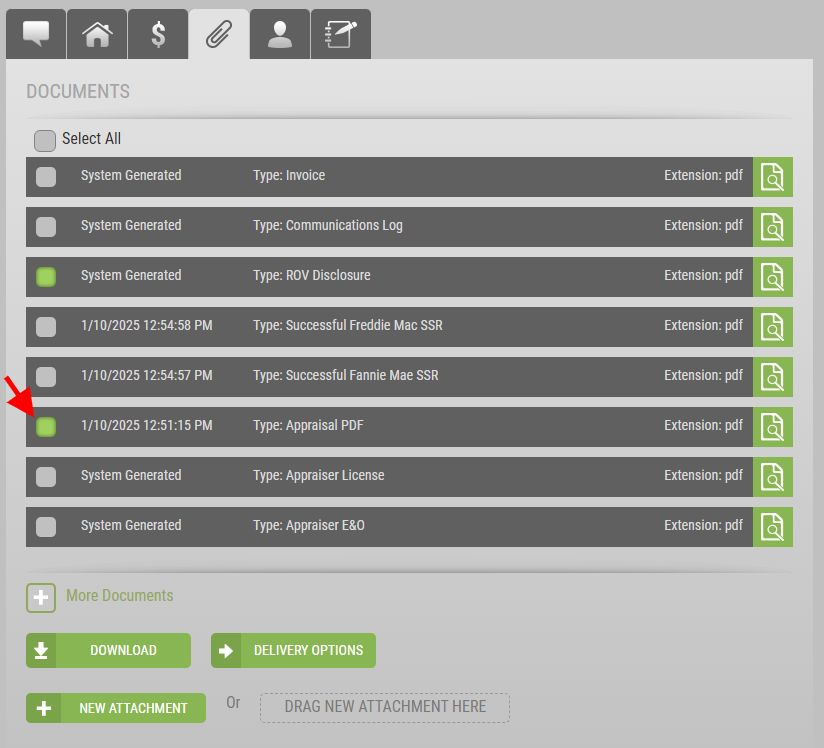Viewport: 824px width, 748px height.
Task: Check the Successful Fannie Mae SSR checkbox
Action: (x=46, y=376)
